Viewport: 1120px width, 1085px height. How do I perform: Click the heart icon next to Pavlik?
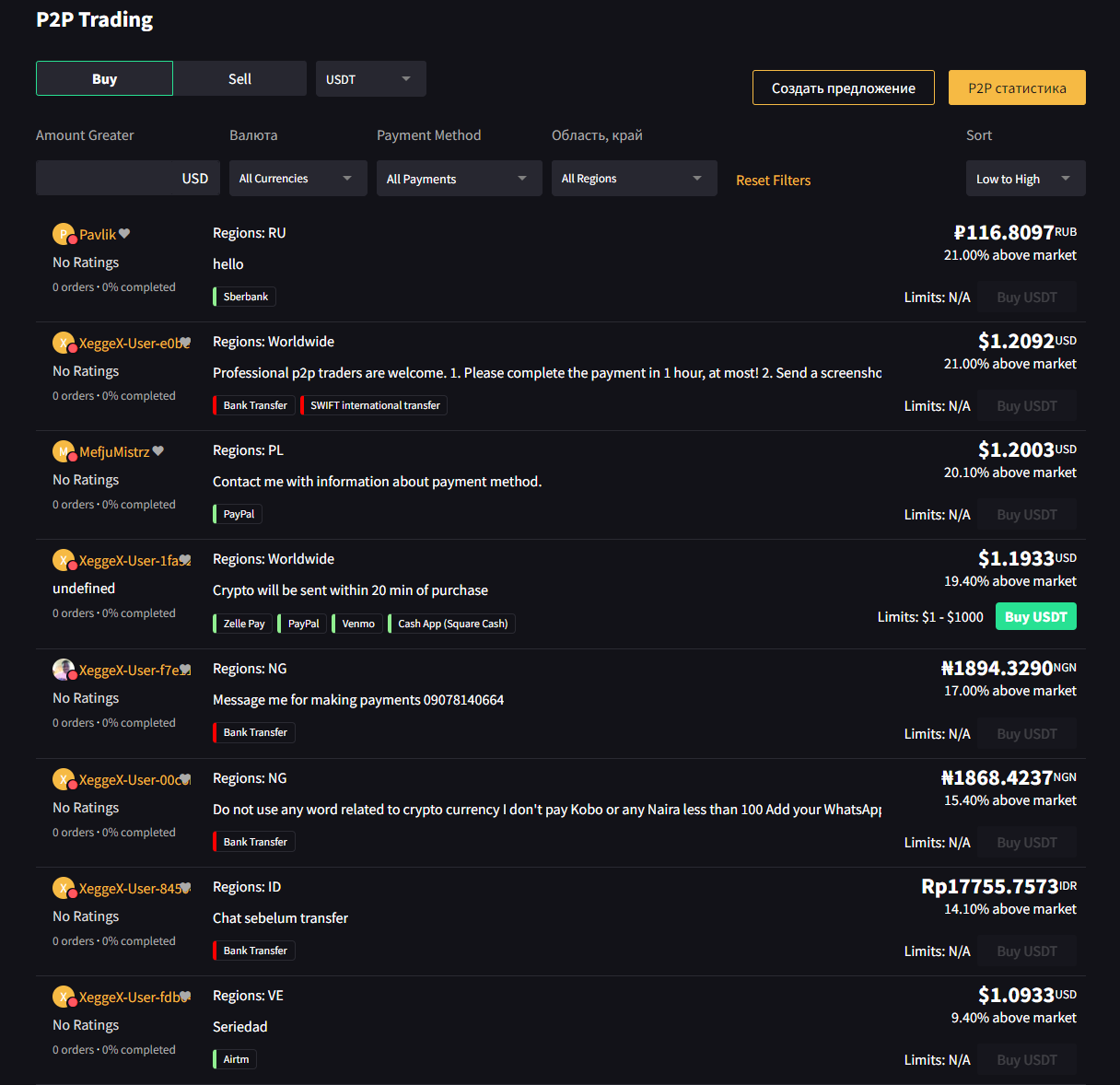[x=124, y=234]
